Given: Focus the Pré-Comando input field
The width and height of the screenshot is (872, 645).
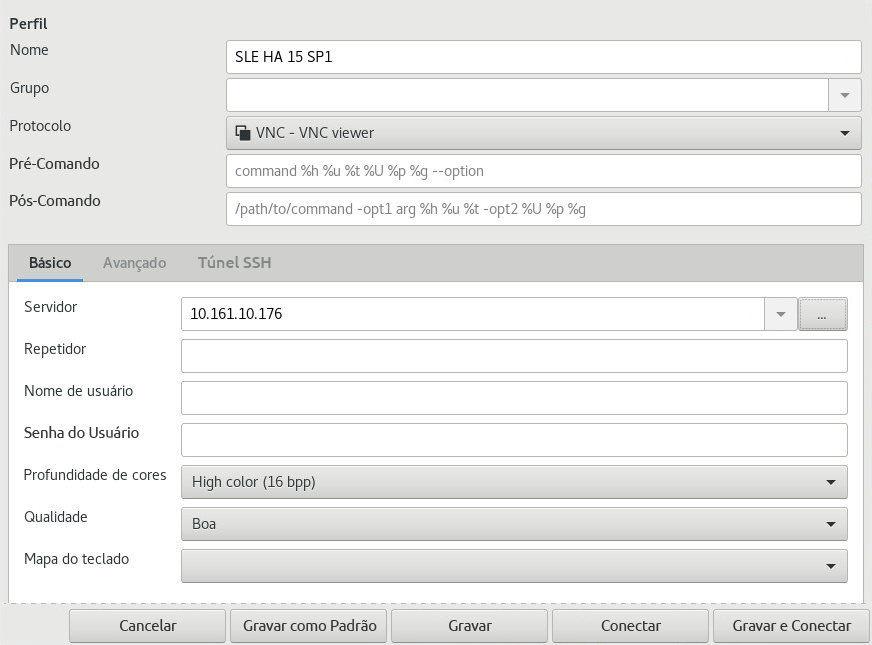Looking at the screenshot, I should (x=543, y=171).
